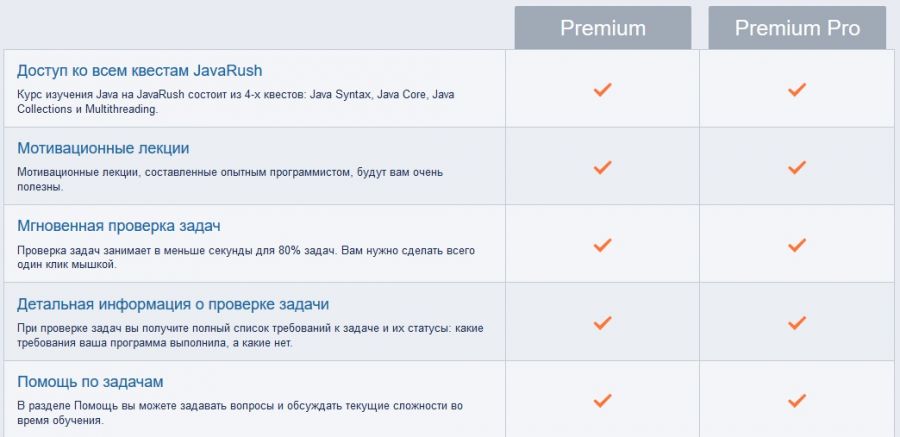Click Premium checkmark for JavaRush quests access

click(602, 90)
